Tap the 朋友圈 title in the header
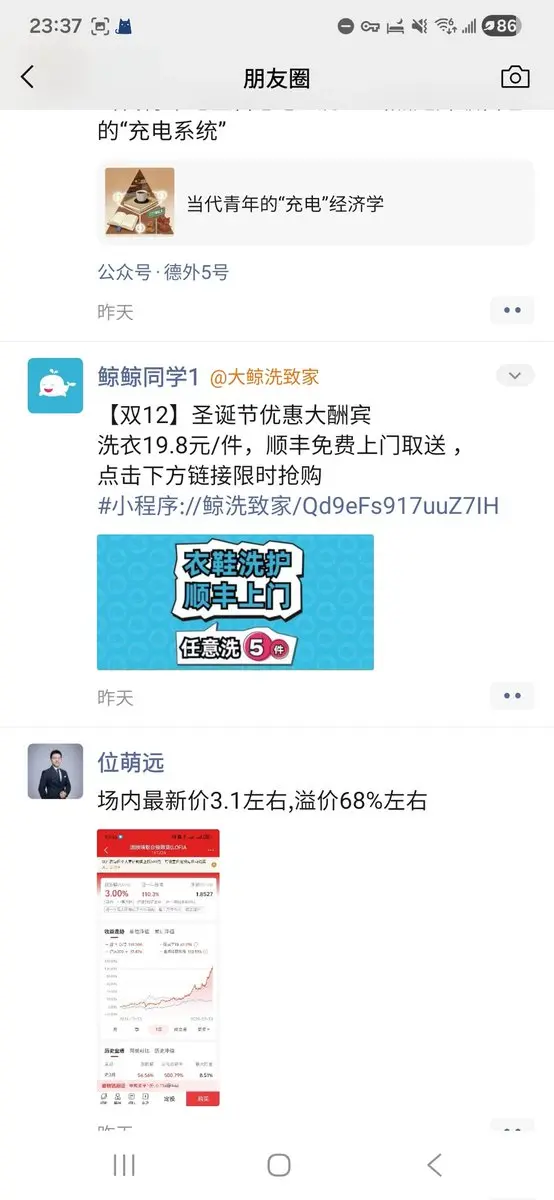Image resolution: width=554 pixels, height=1200 pixels. (277, 78)
